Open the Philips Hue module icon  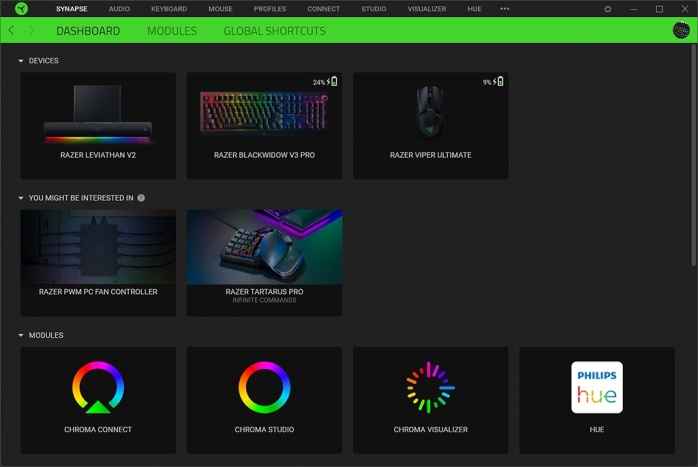[597, 387]
